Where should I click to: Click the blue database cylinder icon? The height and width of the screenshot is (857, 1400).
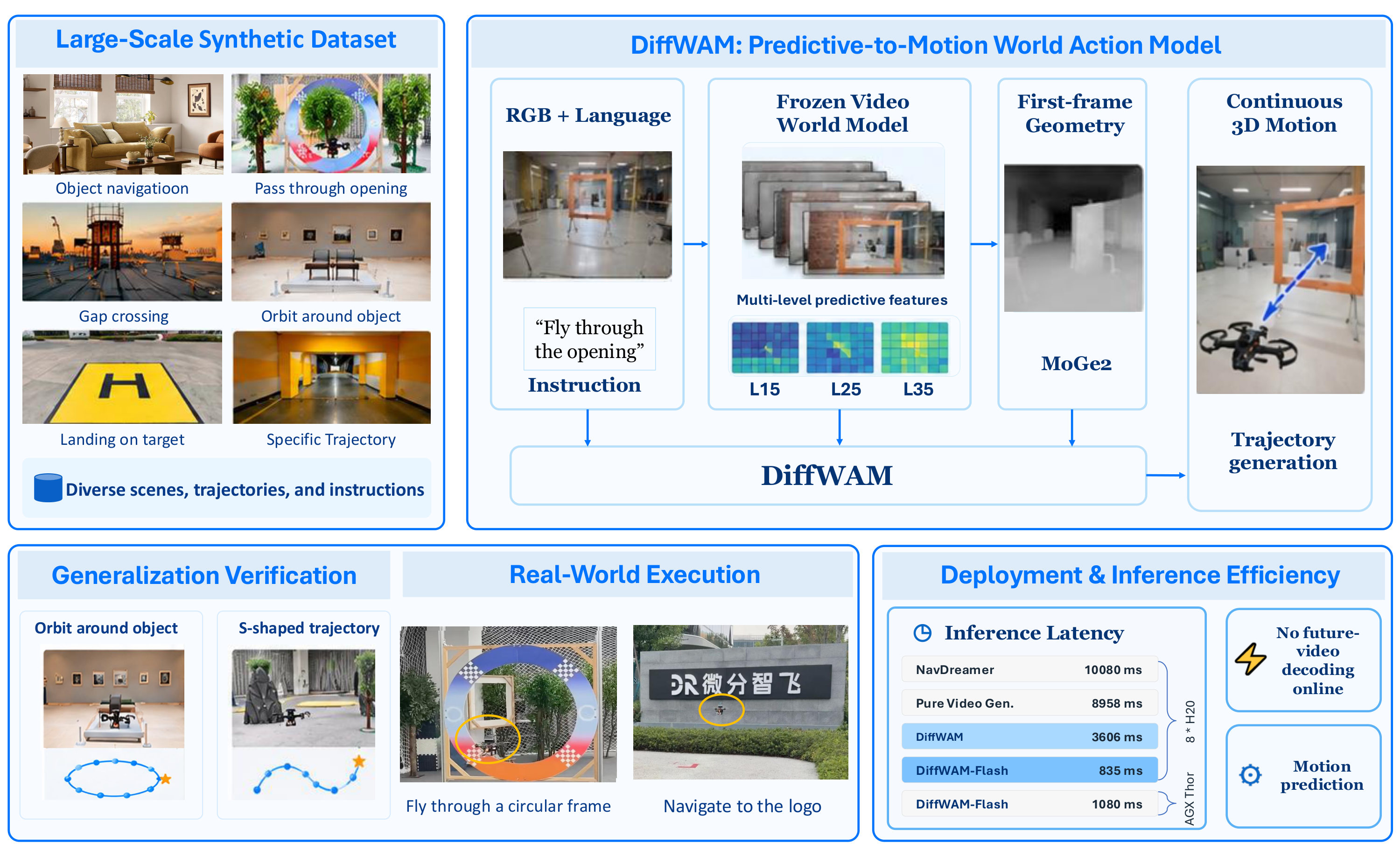[x=48, y=488]
